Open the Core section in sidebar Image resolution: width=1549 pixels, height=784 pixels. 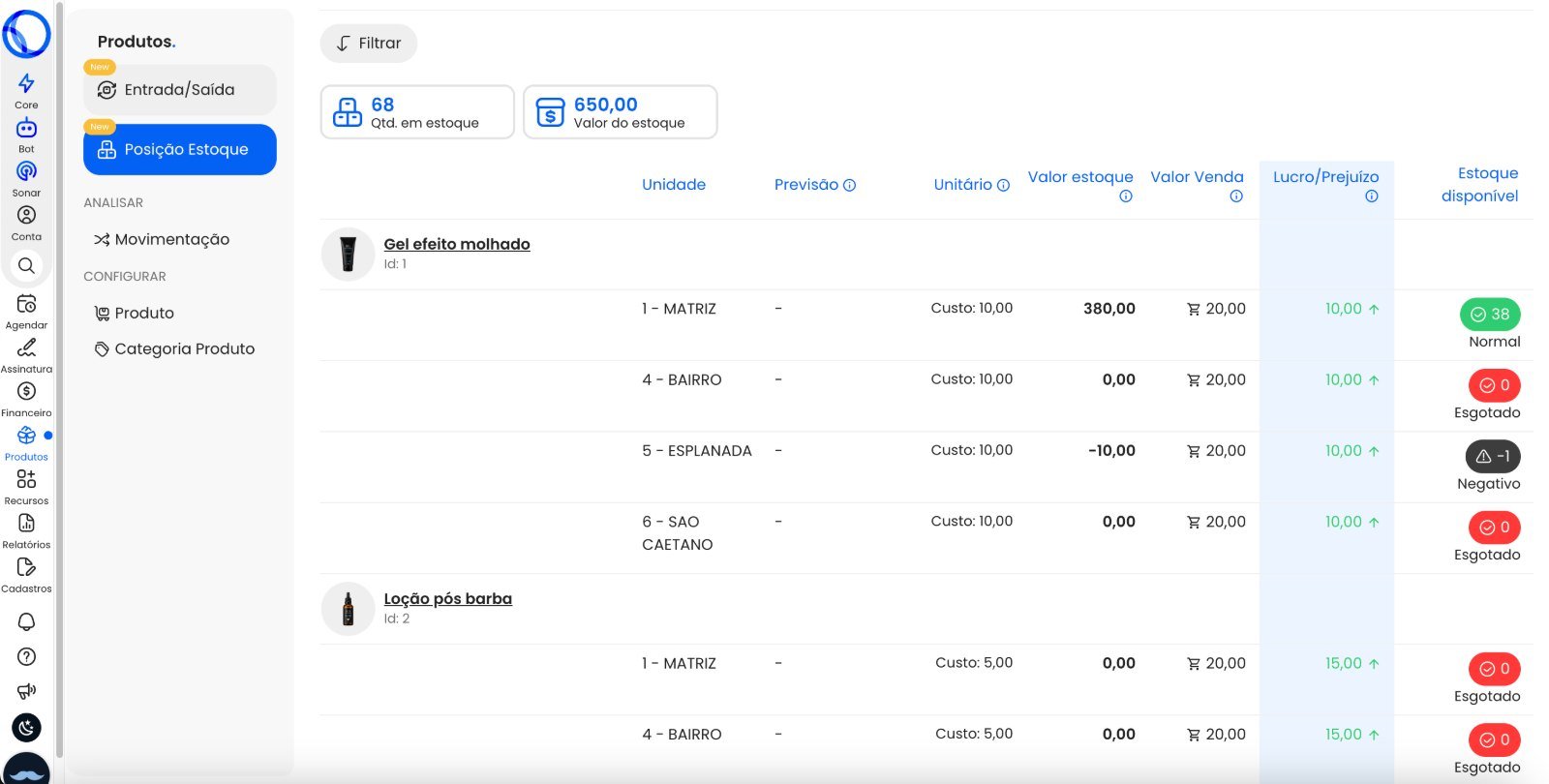point(26,90)
